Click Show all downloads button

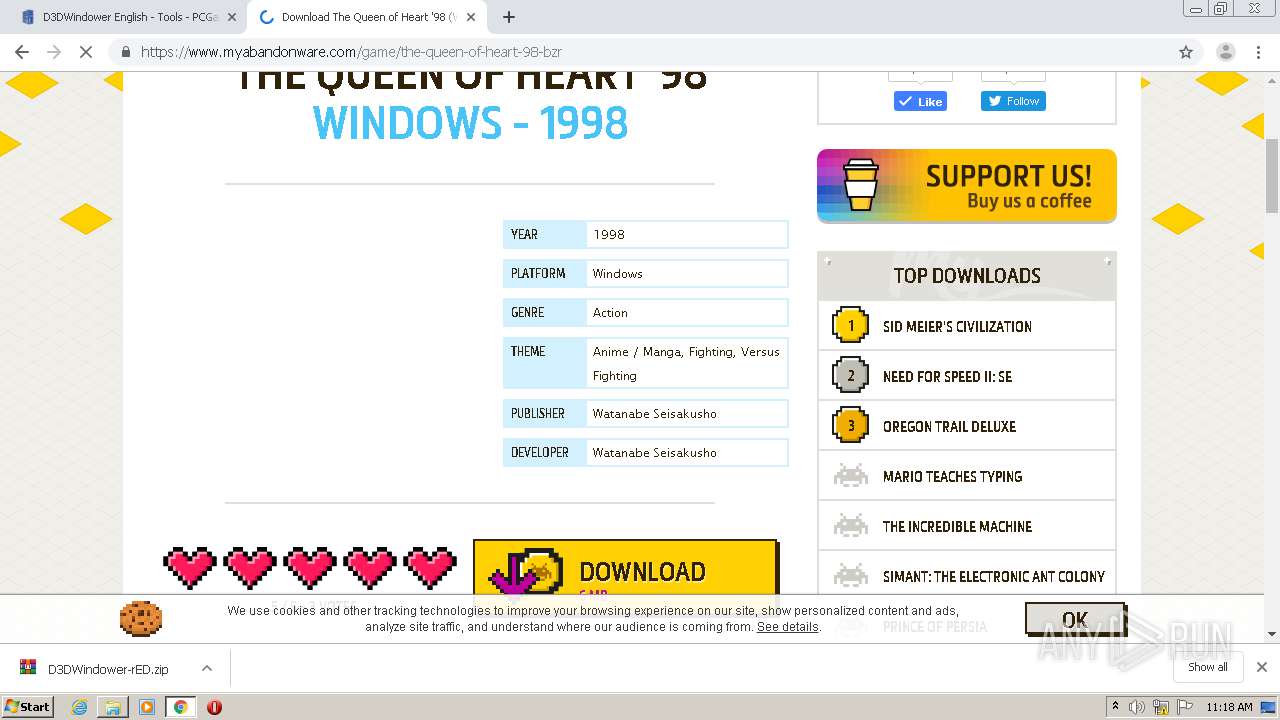tap(1207, 667)
